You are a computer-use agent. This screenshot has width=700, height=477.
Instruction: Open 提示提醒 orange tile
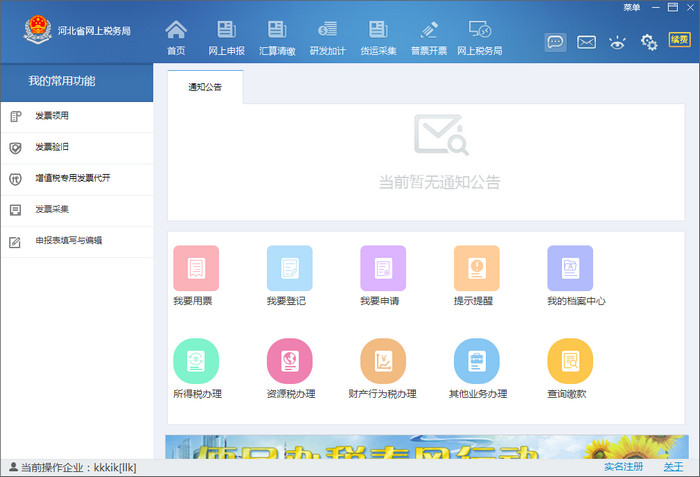[x=476, y=268]
